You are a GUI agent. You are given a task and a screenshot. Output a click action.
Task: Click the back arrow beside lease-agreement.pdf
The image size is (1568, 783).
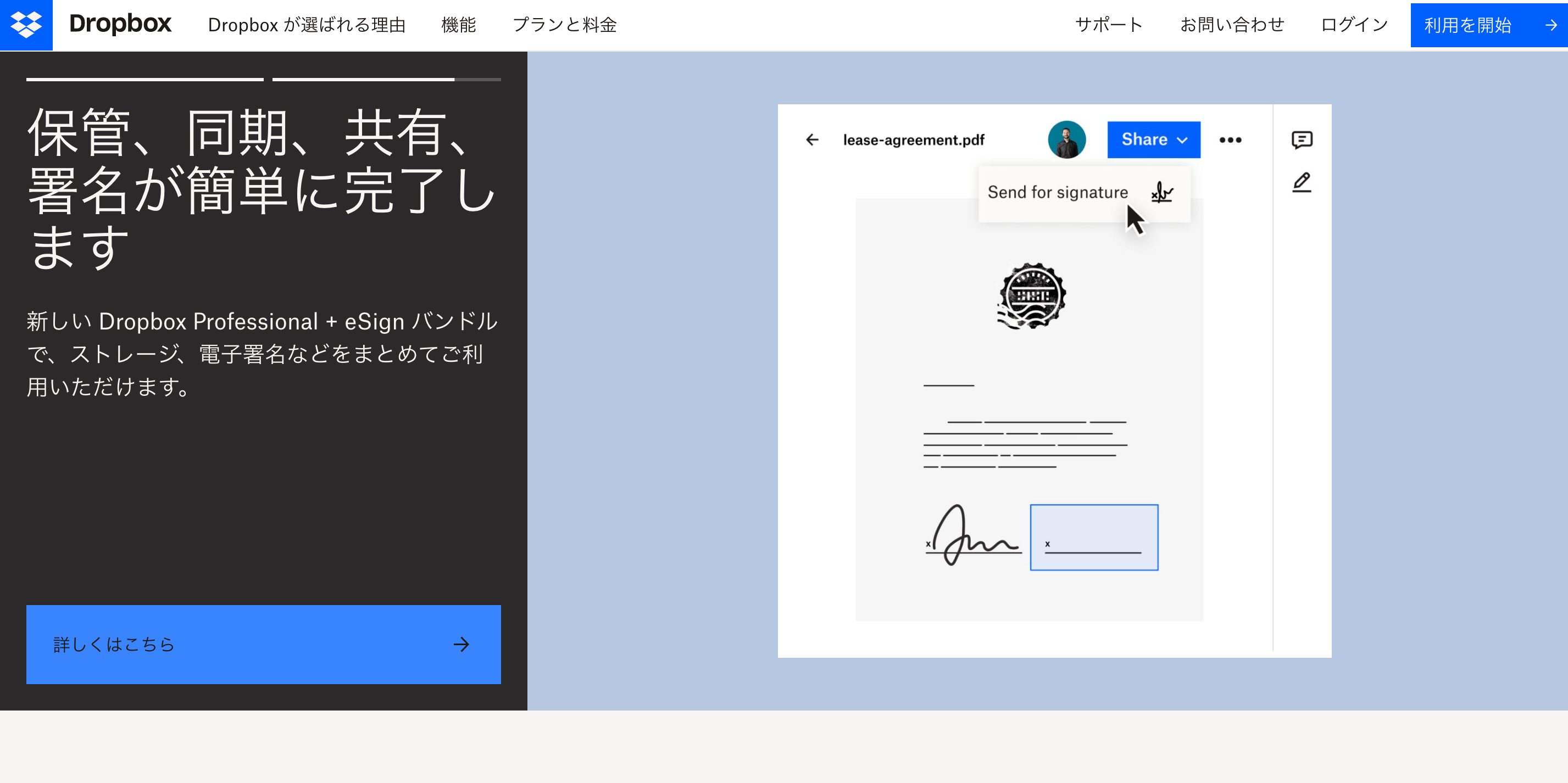(812, 140)
